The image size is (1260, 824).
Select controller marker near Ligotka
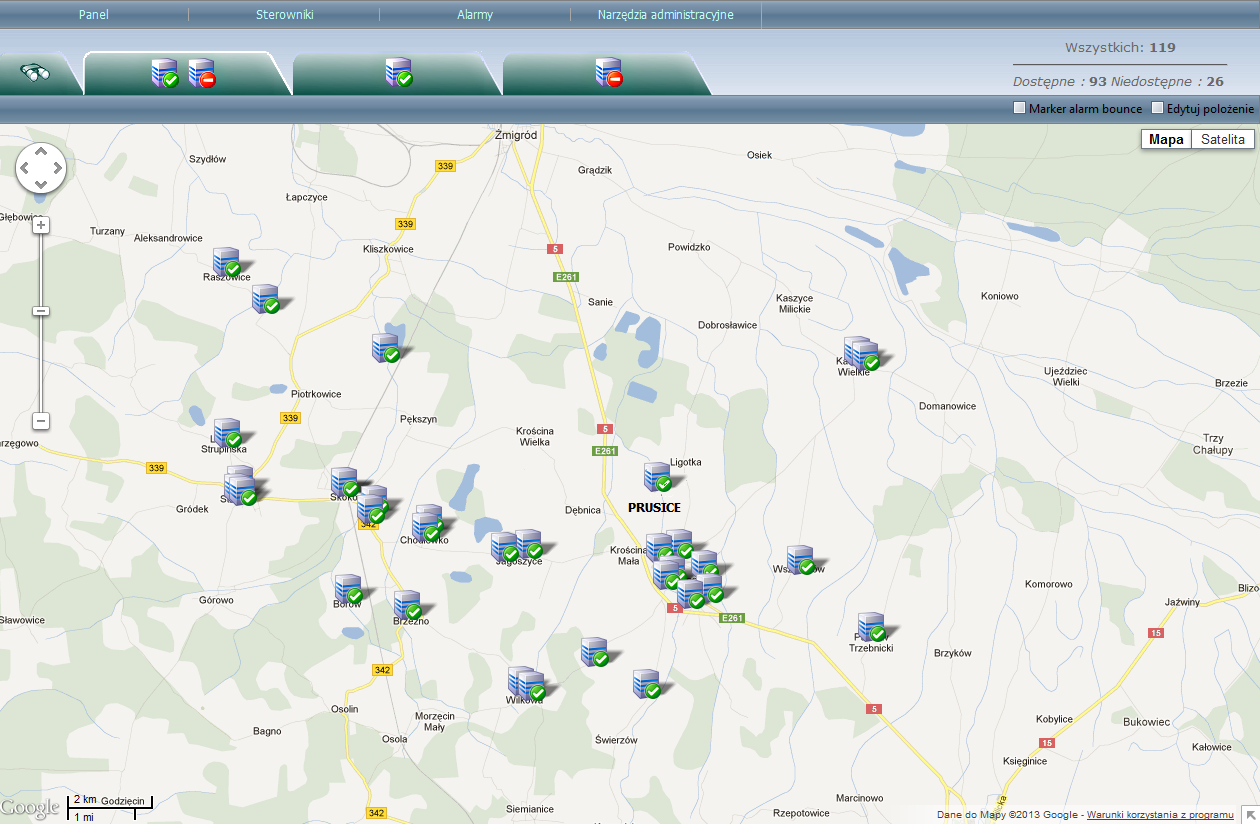pos(658,478)
